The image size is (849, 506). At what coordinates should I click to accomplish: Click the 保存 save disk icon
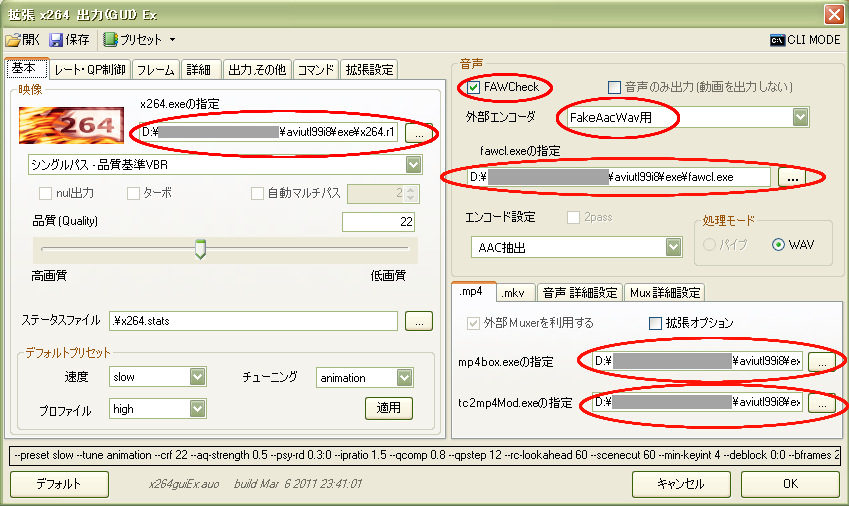[56, 40]
